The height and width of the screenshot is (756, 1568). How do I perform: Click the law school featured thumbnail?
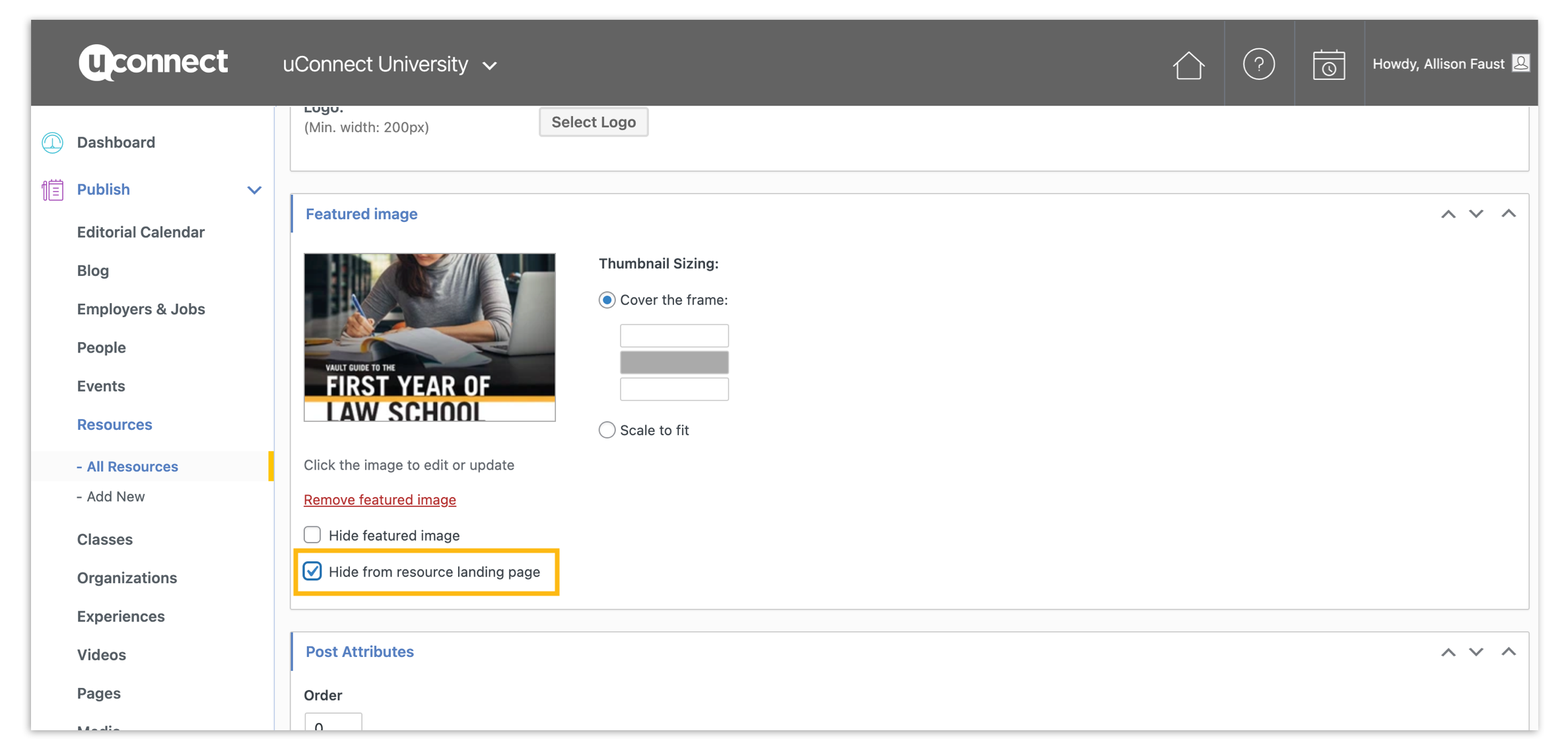(x=429, y=337)
